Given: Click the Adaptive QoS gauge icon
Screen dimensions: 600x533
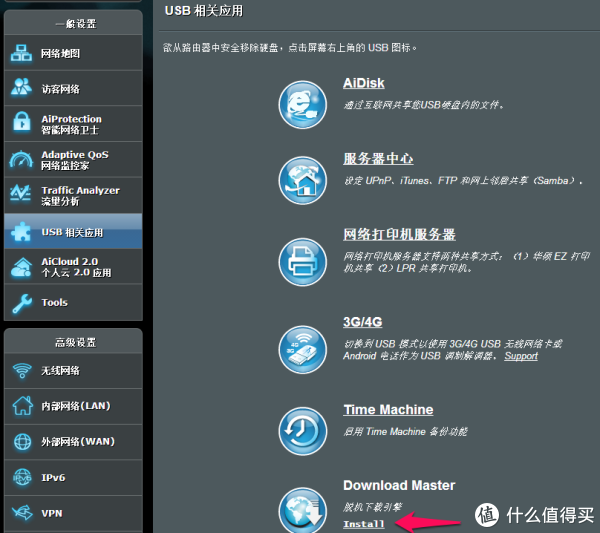Looking at the screenshot, I should 21,159.
